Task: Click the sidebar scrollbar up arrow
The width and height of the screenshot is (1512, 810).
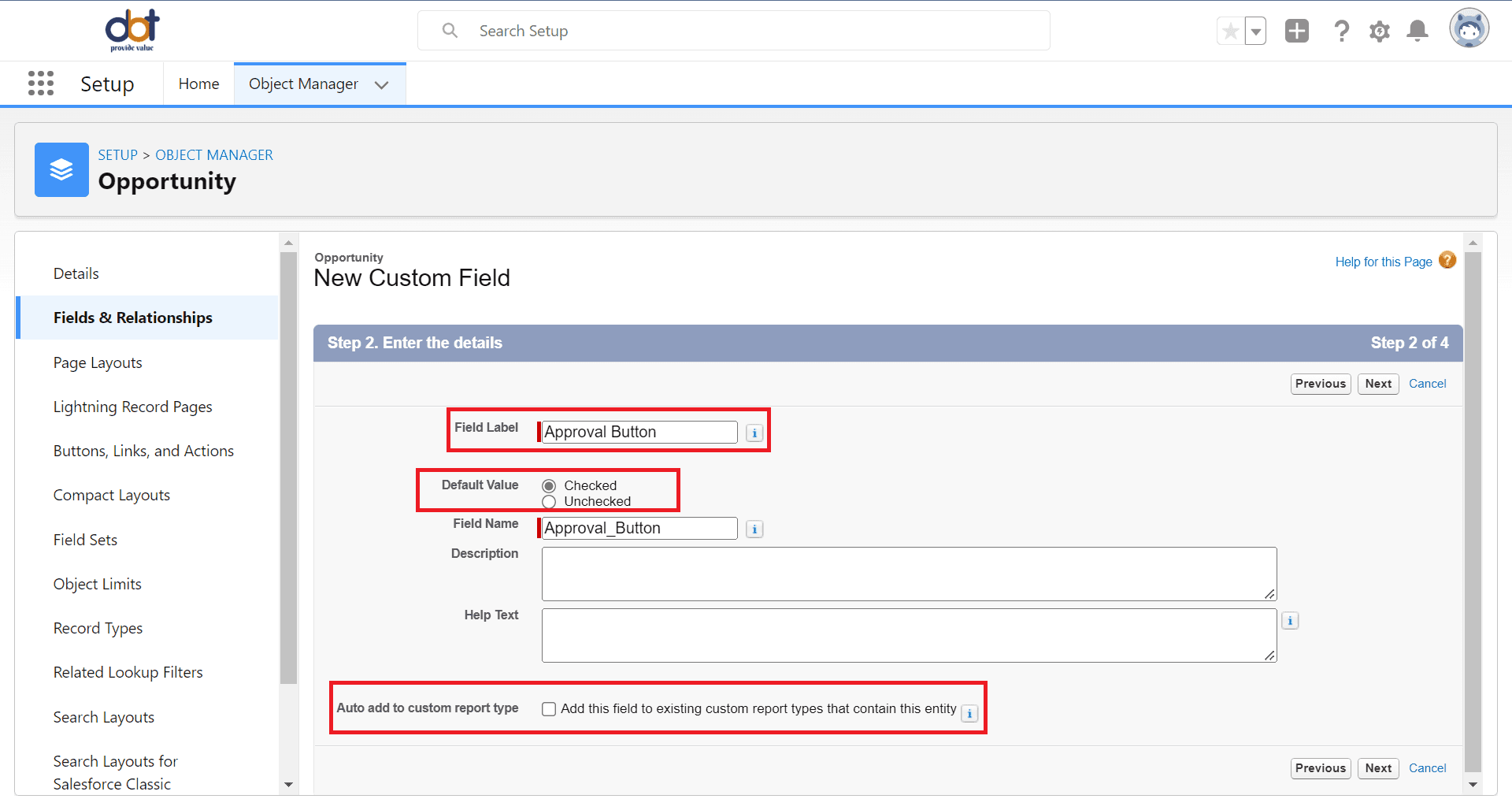Action: [x=288, y=243]
